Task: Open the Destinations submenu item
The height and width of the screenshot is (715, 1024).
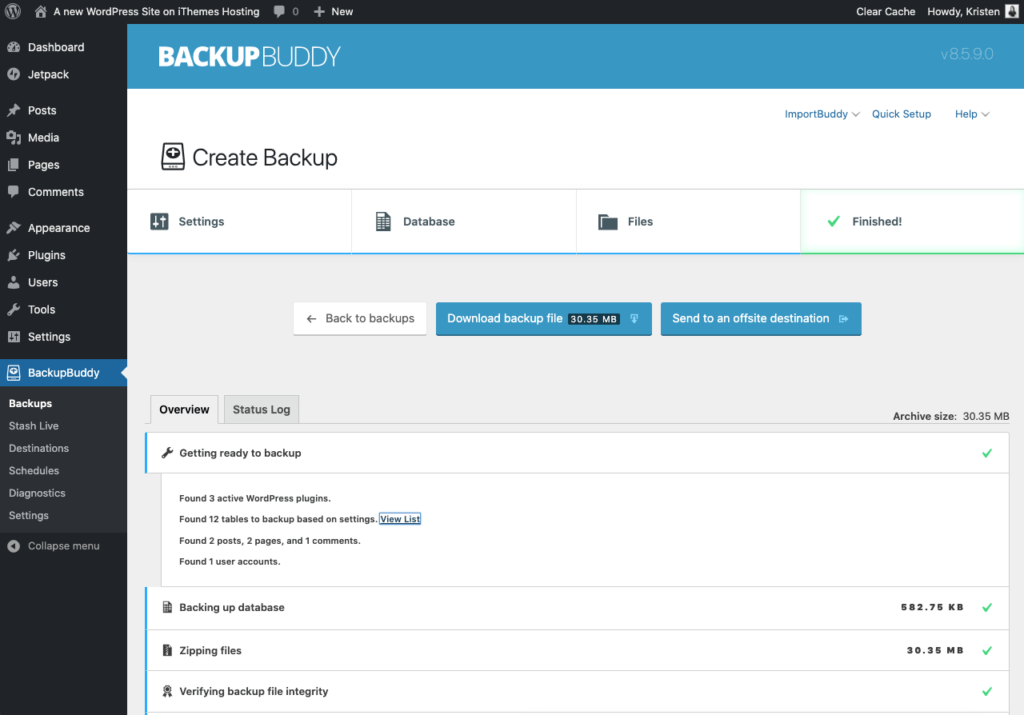Action: tap(39, 448)
